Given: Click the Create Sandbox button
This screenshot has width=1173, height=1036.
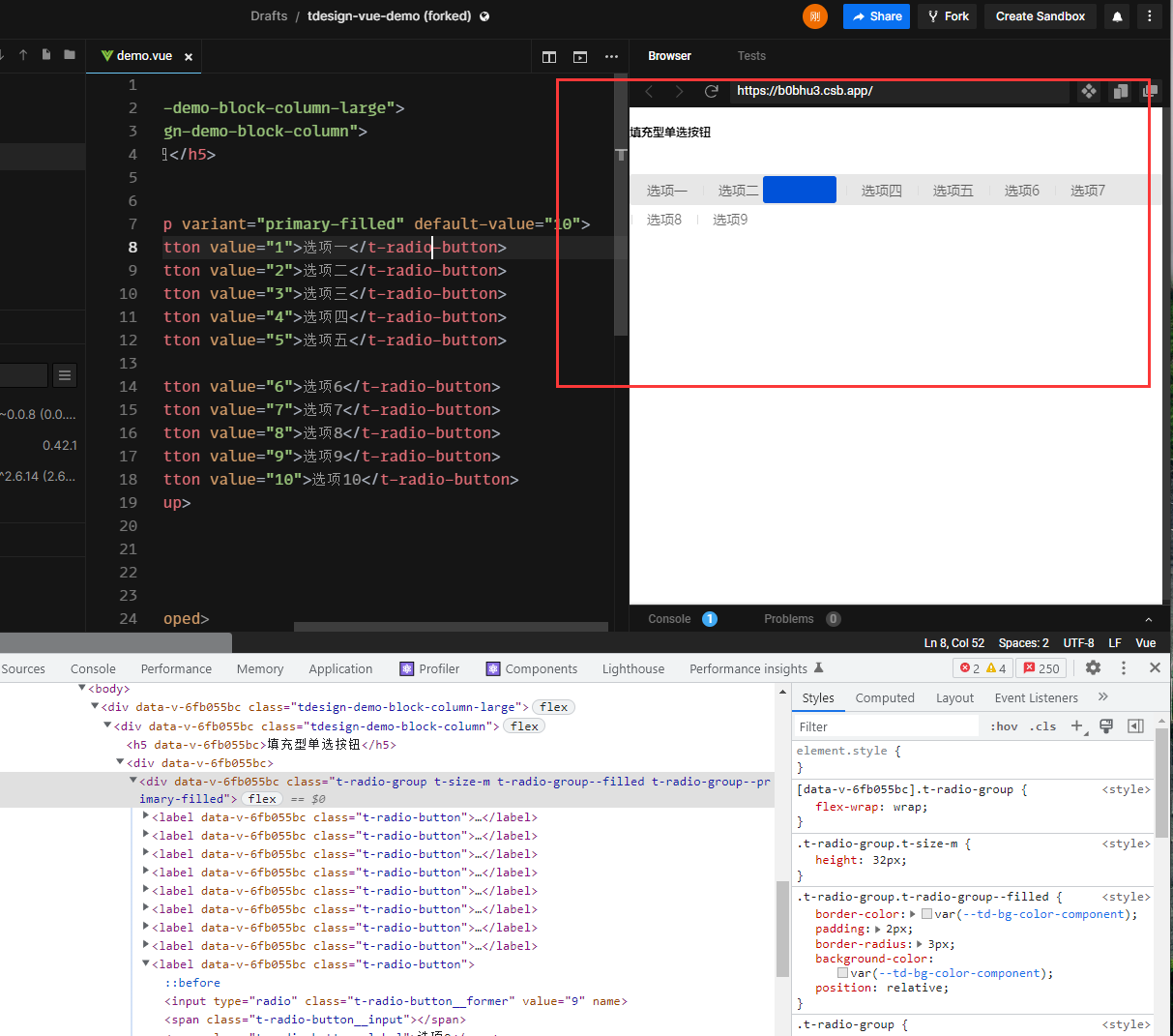Looking at the screenshot, I should 1040,16.
